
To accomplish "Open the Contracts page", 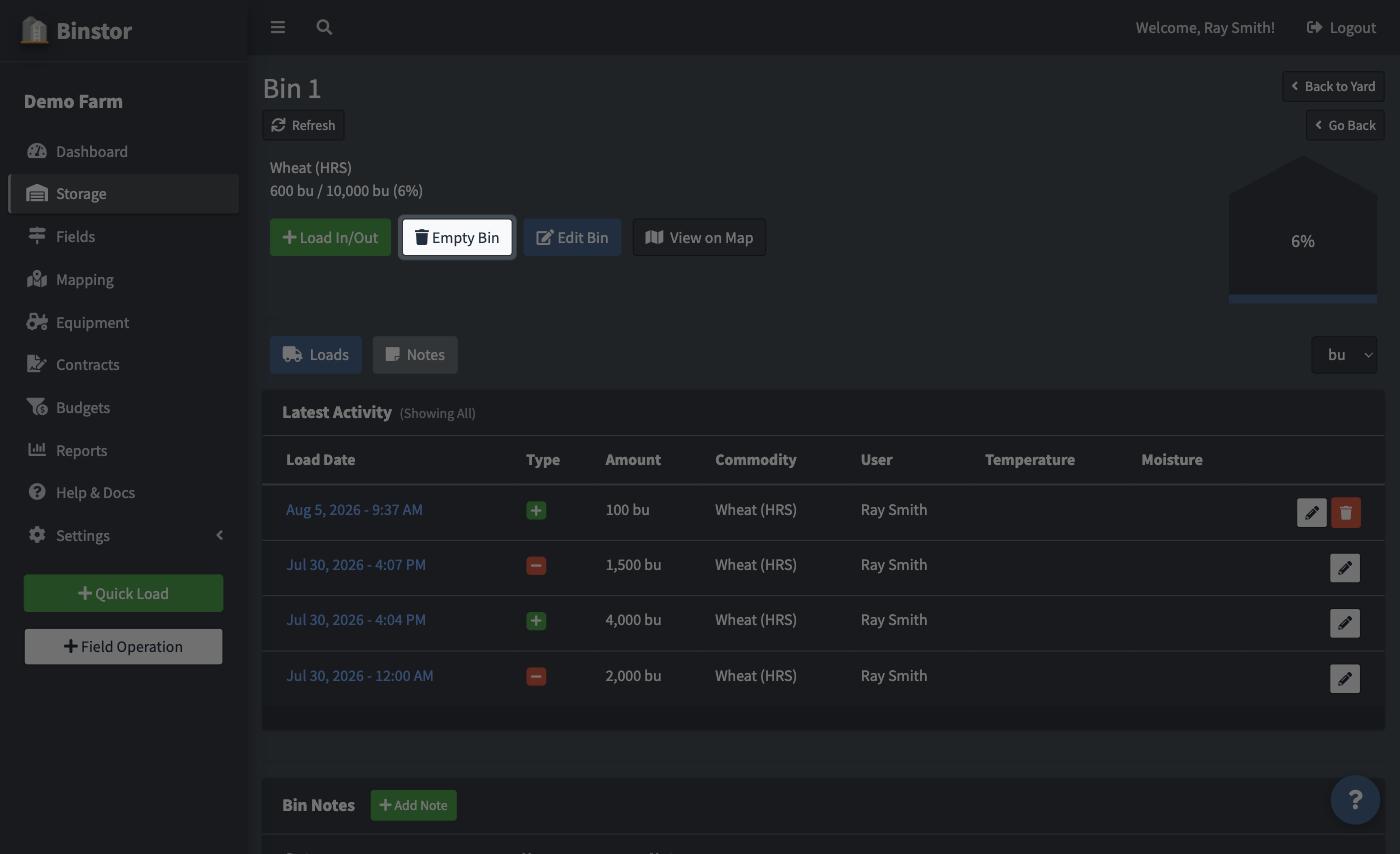I will click(123, 364).
